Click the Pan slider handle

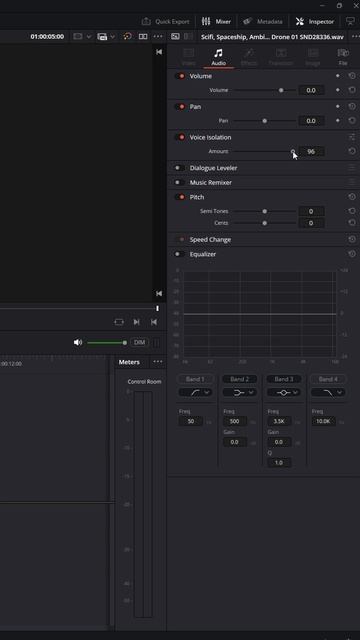(x=264, y=120)
